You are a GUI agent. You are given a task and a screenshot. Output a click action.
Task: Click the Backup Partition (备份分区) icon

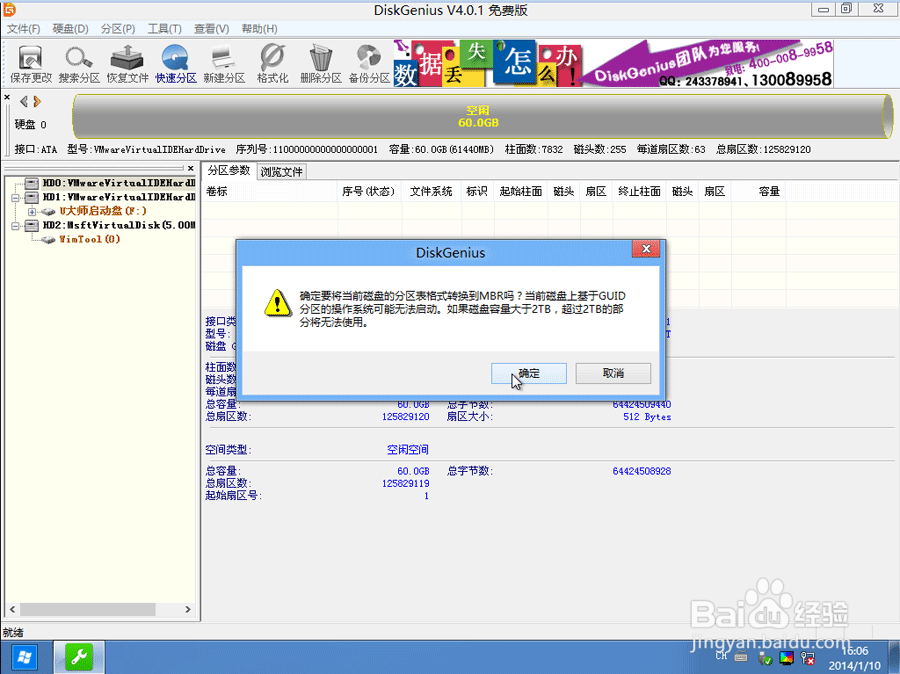[x=368, y=64]
